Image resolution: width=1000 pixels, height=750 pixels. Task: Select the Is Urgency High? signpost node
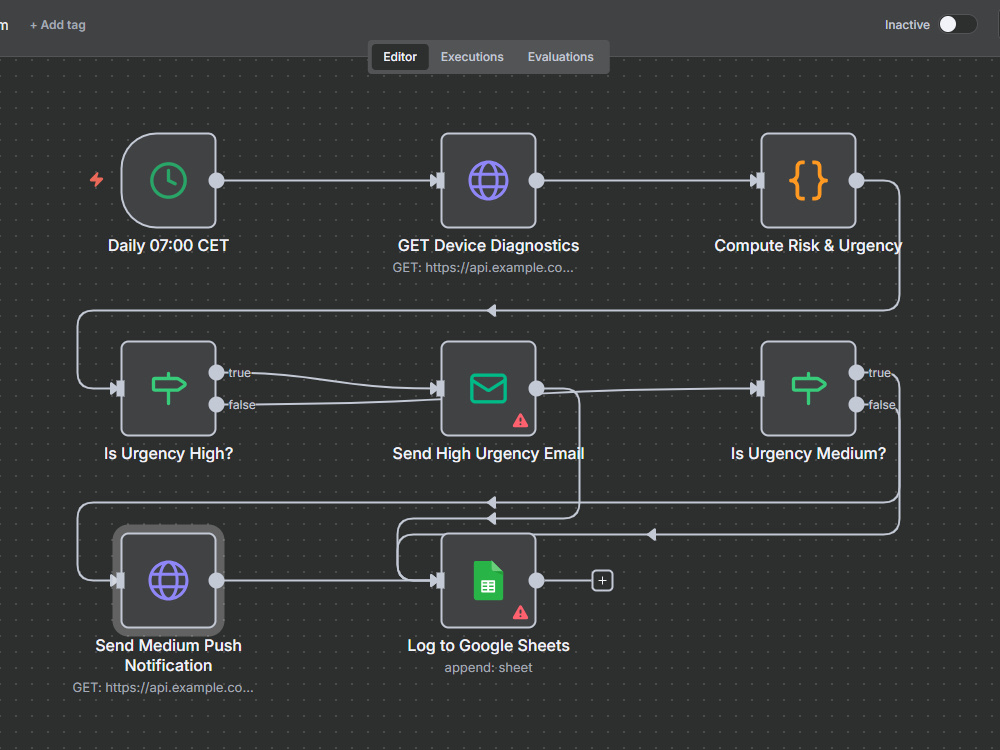(x=168, y=388)
